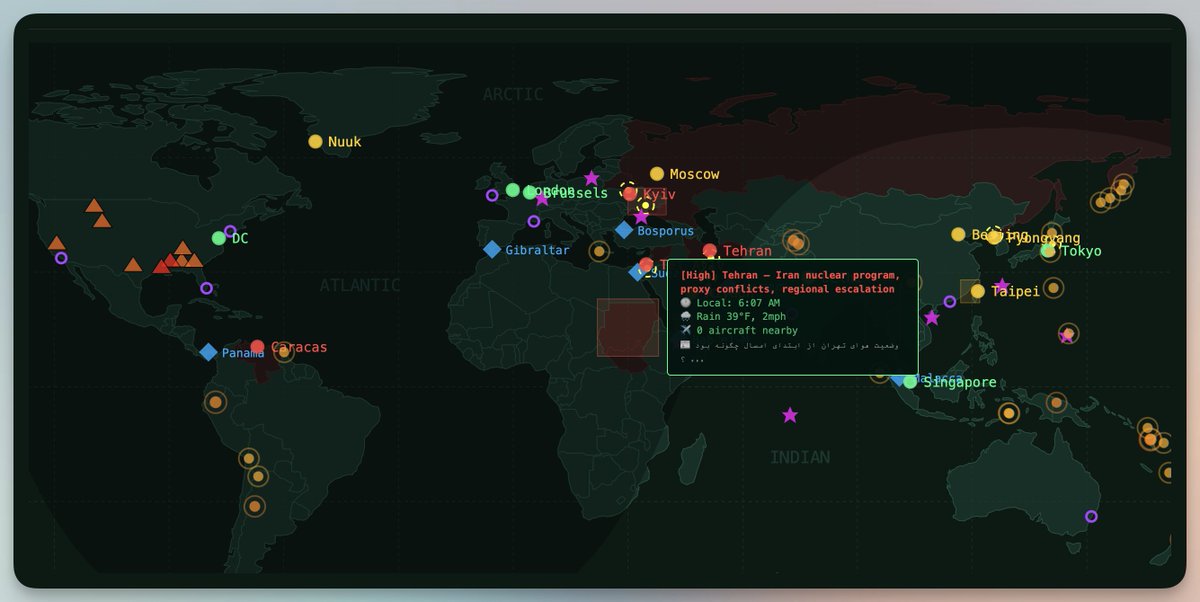Click the 'Rain 39°F, 2mph' weather line
The width and height of the screenshot is (1200, 602).
(733, 317)
